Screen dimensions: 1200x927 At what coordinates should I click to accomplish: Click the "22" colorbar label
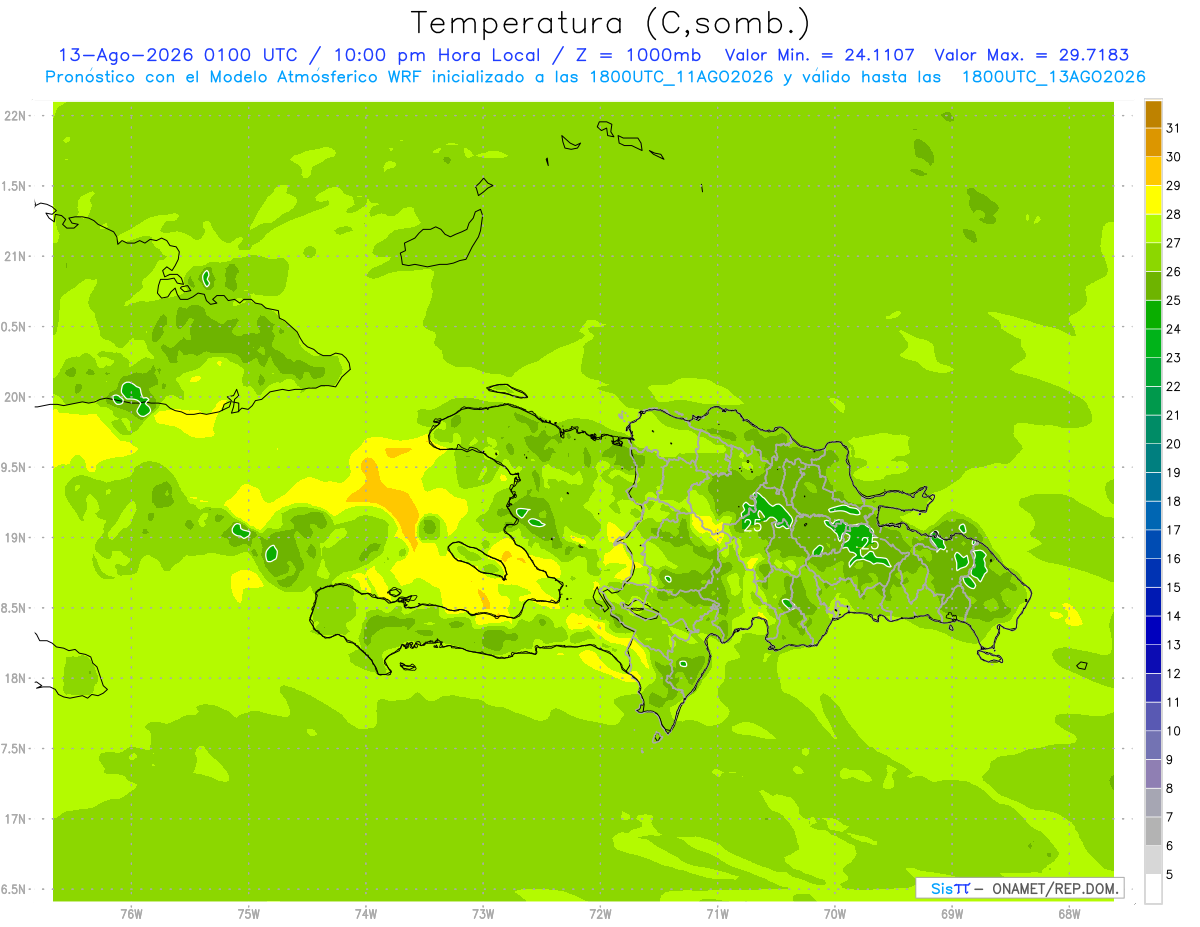point(1174,387)
